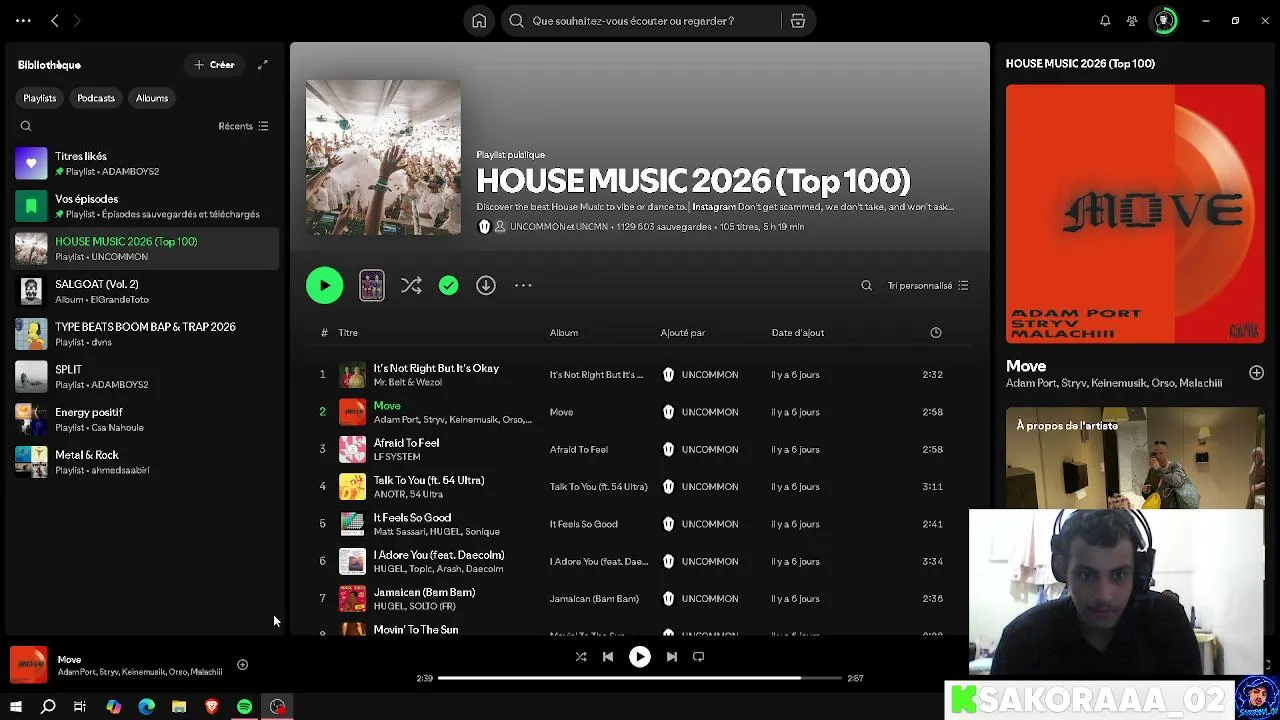This screenshot has height=720, width=1280.
Task: Open UNCOMMON profile in Afraid To Feel row
Action: coord(710,450)
